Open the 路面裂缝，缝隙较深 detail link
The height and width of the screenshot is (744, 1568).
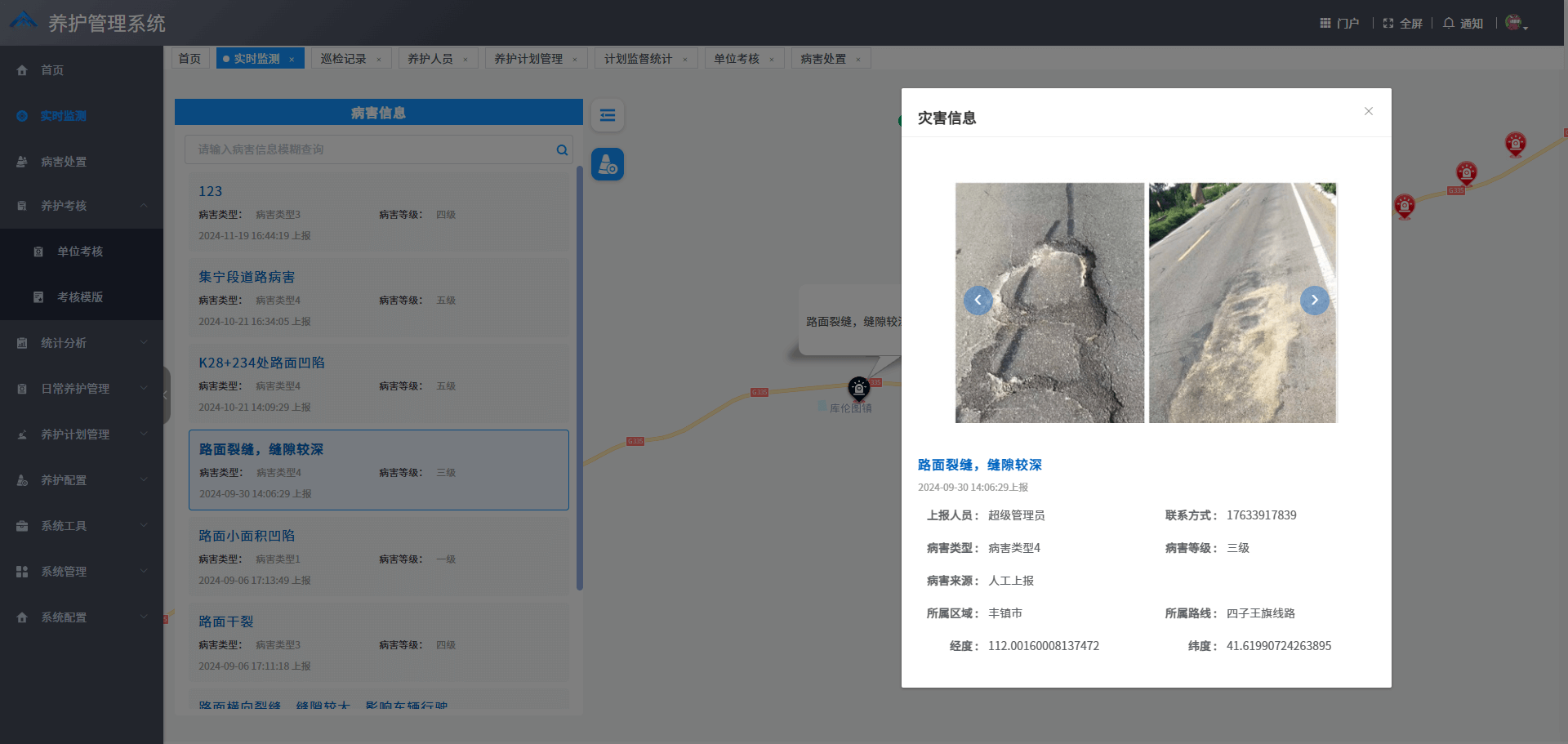click(x=979, y=465)
